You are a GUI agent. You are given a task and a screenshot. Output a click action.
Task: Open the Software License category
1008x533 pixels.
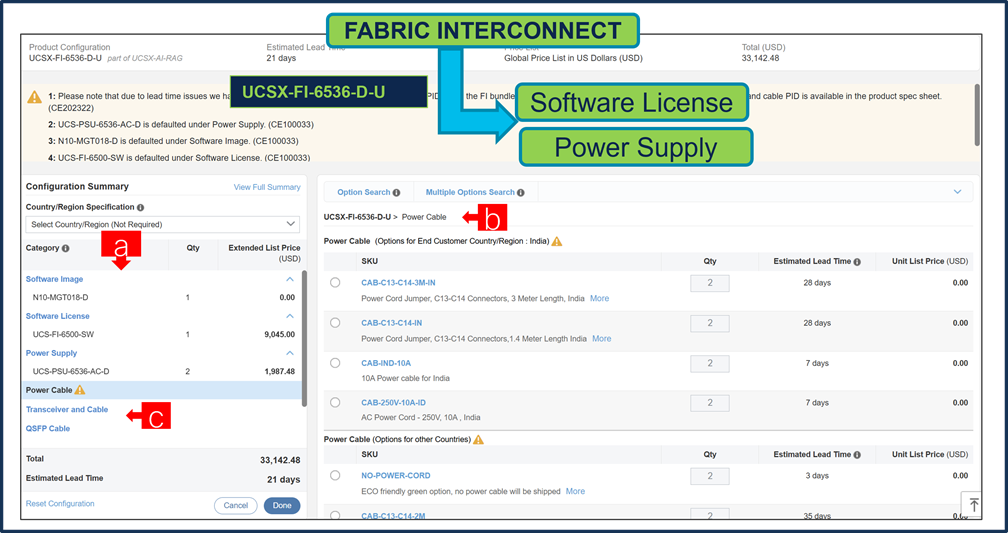[x=58, y=316]
